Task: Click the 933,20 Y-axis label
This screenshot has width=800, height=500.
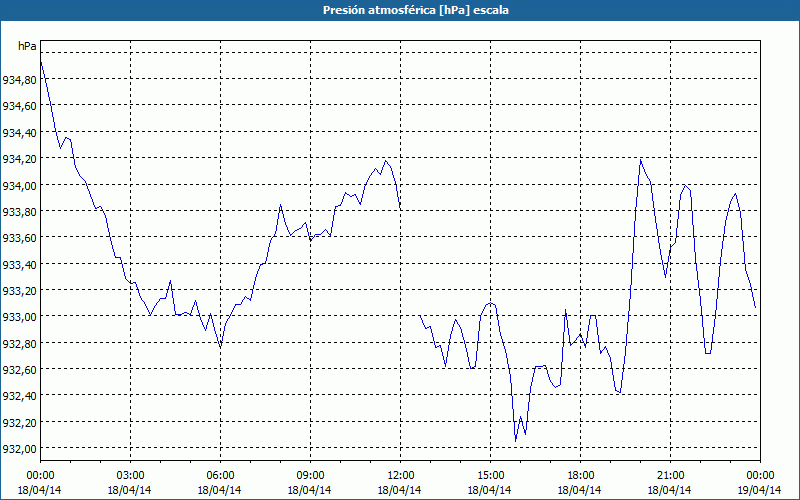Action: (20, 291)
